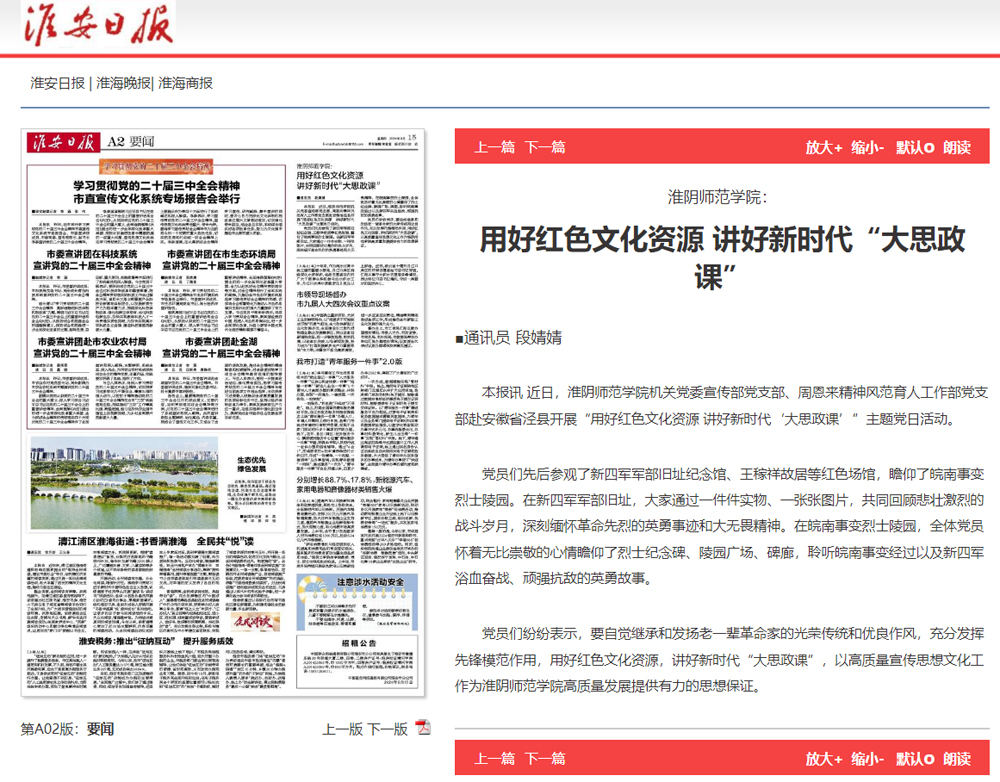Image resolution: width=1000 pixels, height=782 pixels.
Task: Click 放大+ in top red bar
Action: tap(823, 147)
